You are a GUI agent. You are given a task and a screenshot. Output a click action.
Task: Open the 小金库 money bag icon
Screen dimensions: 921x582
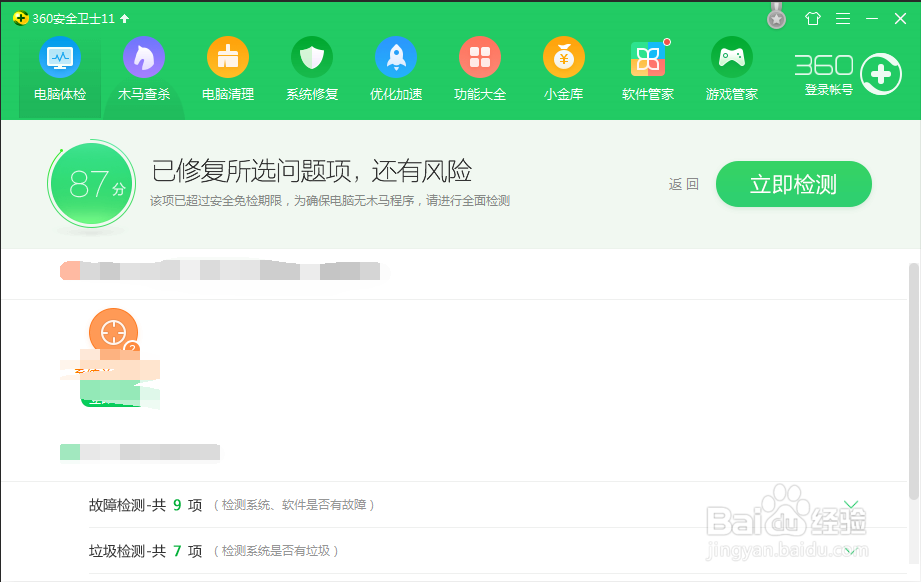(564, 58)
